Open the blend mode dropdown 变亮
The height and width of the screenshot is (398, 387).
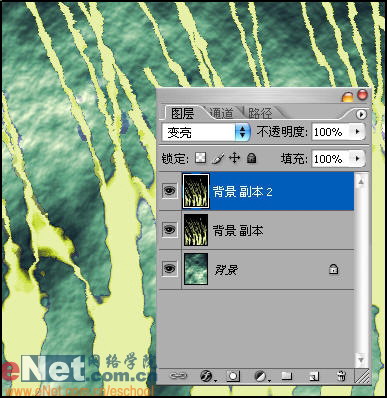[206, 132]
